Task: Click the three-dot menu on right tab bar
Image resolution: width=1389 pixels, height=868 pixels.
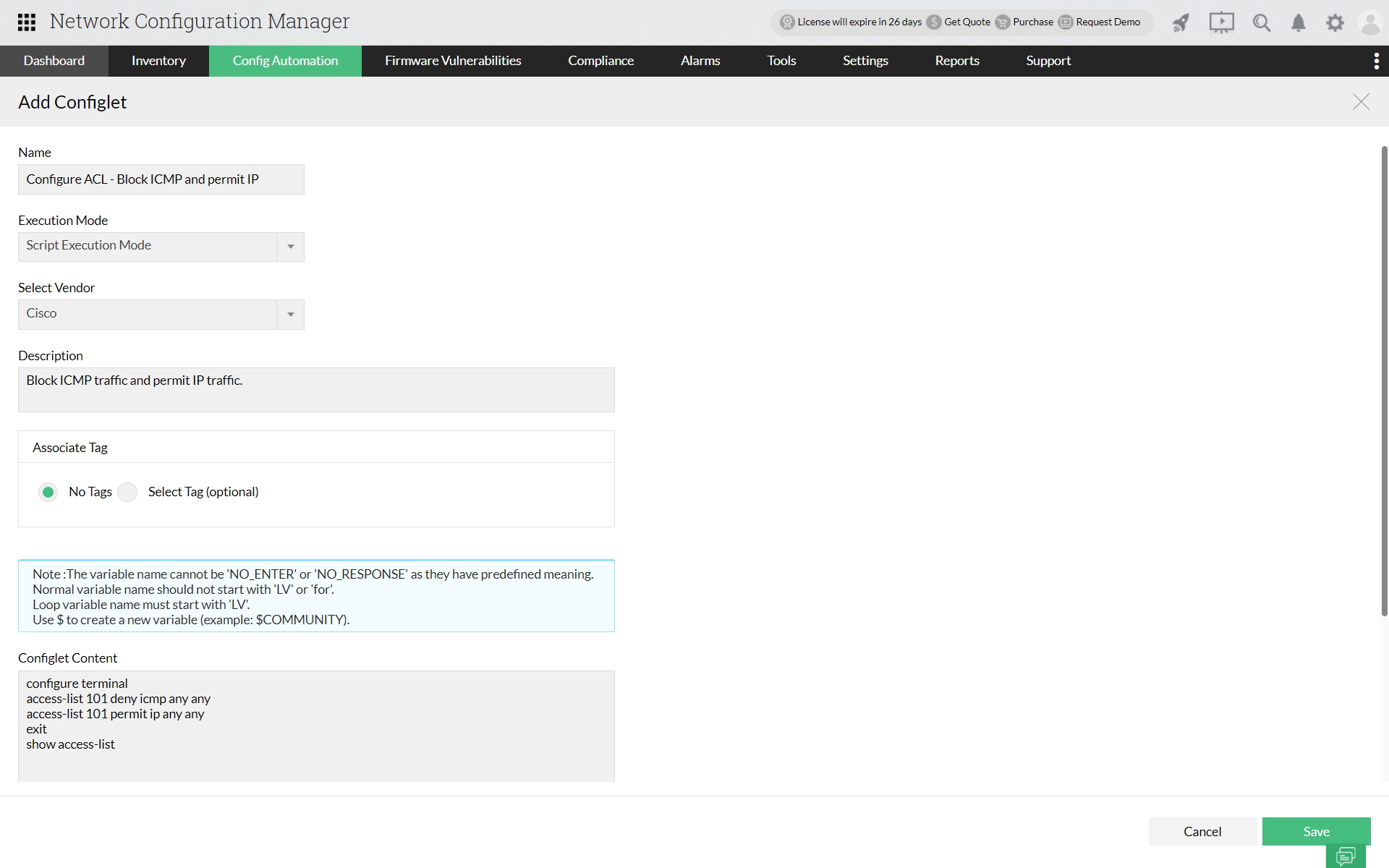Action: click(x=1376, y=61)
